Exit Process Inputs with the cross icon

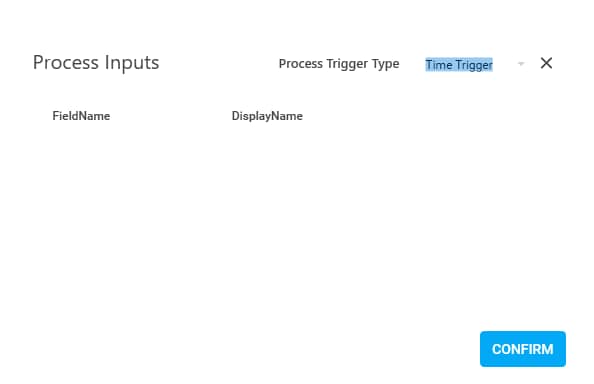coord(546,63)
